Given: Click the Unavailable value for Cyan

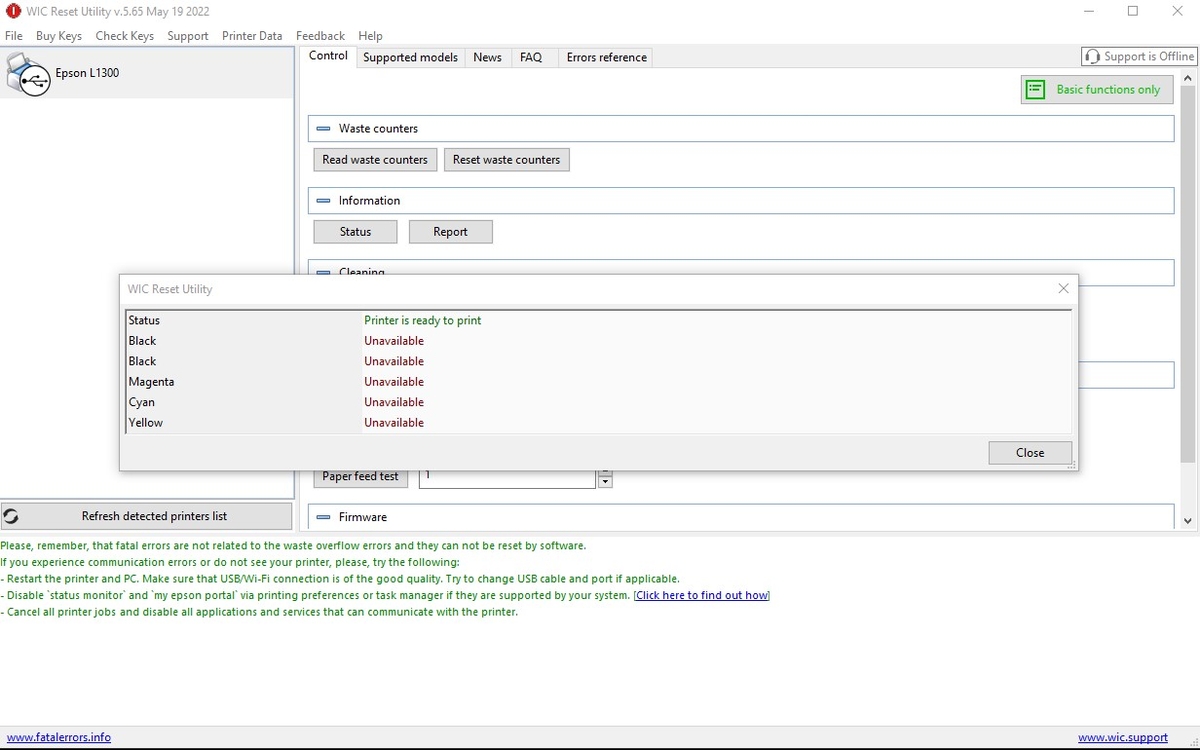Looking at the screenshot, I should click(394, 402).
